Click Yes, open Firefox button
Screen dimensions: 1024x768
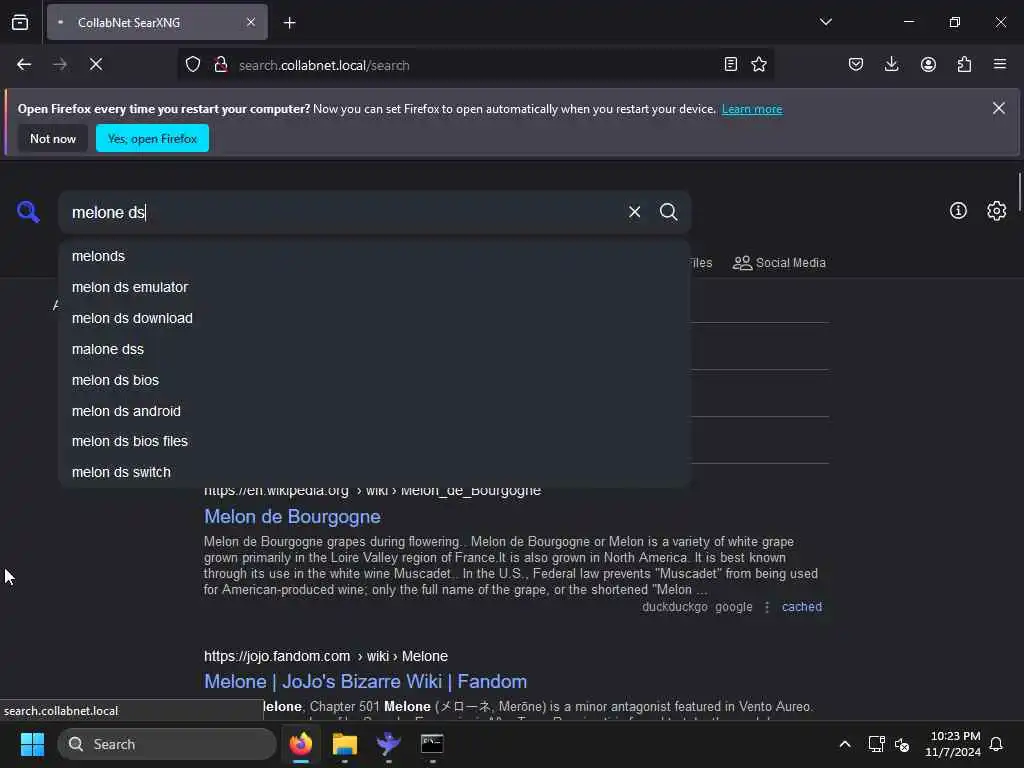pos(152,138)
